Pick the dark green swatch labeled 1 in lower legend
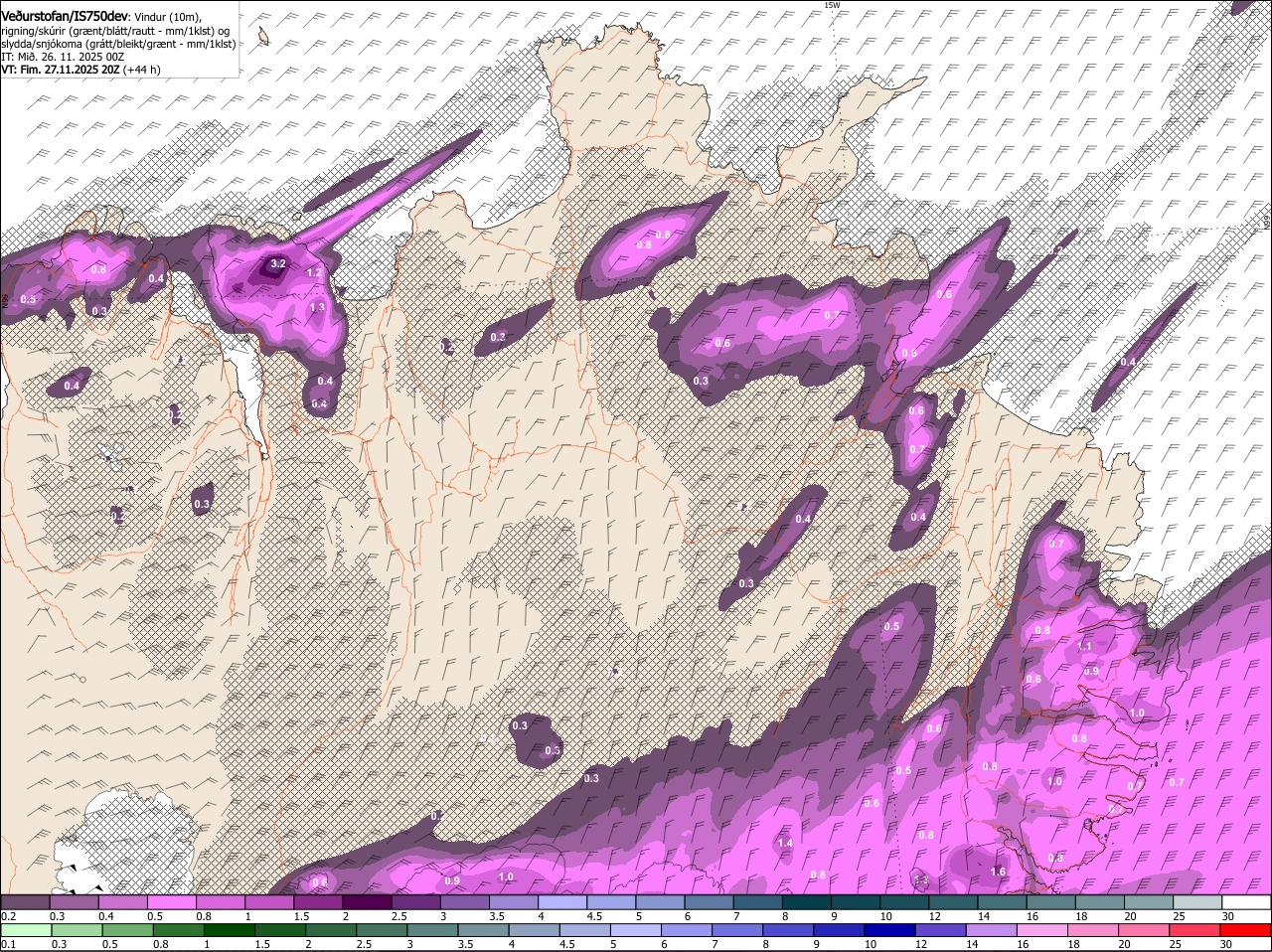Image resolution: width=1272 pixels, height=952 pixels. click(x=230, y=931)
